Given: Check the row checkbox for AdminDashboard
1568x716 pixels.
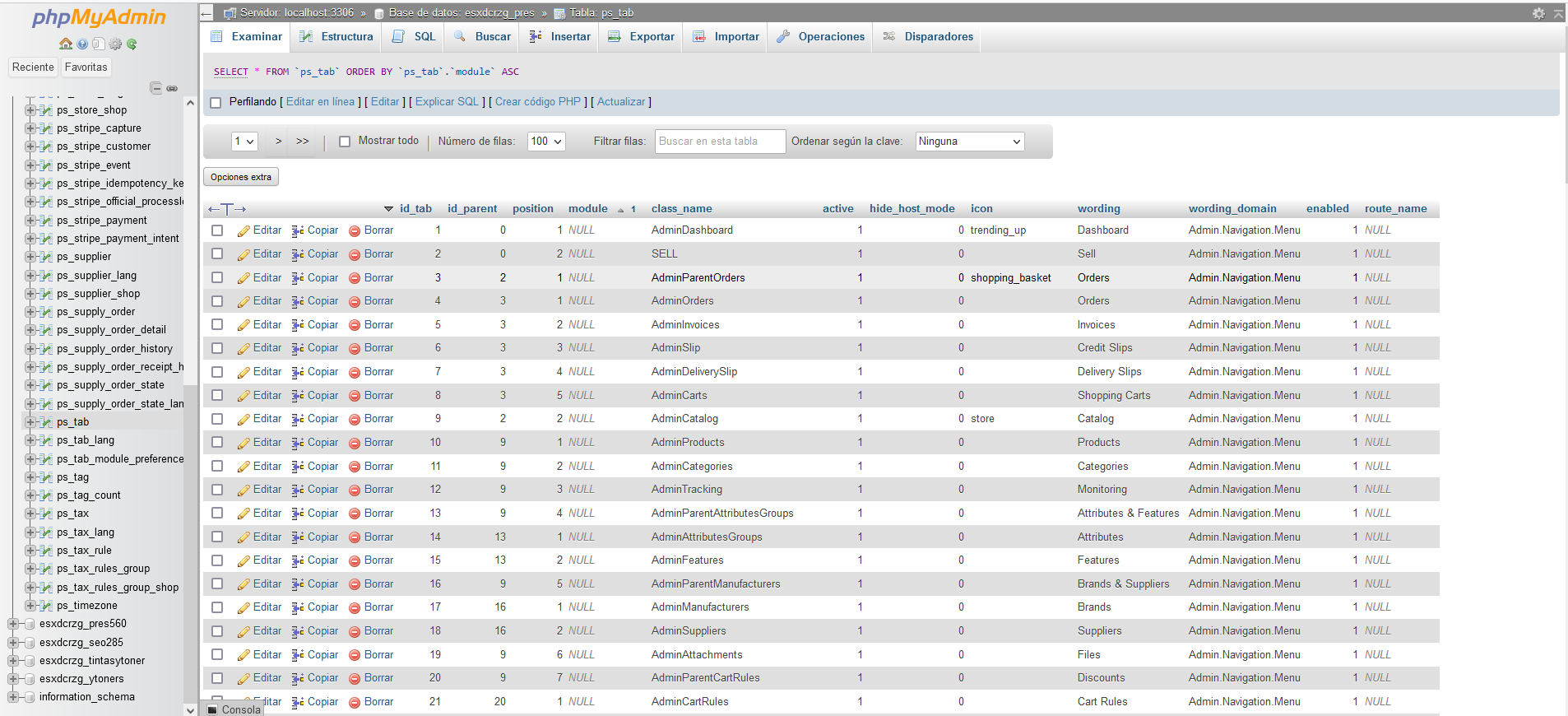Looking at the screenshot, I should [x=217, y=230].
